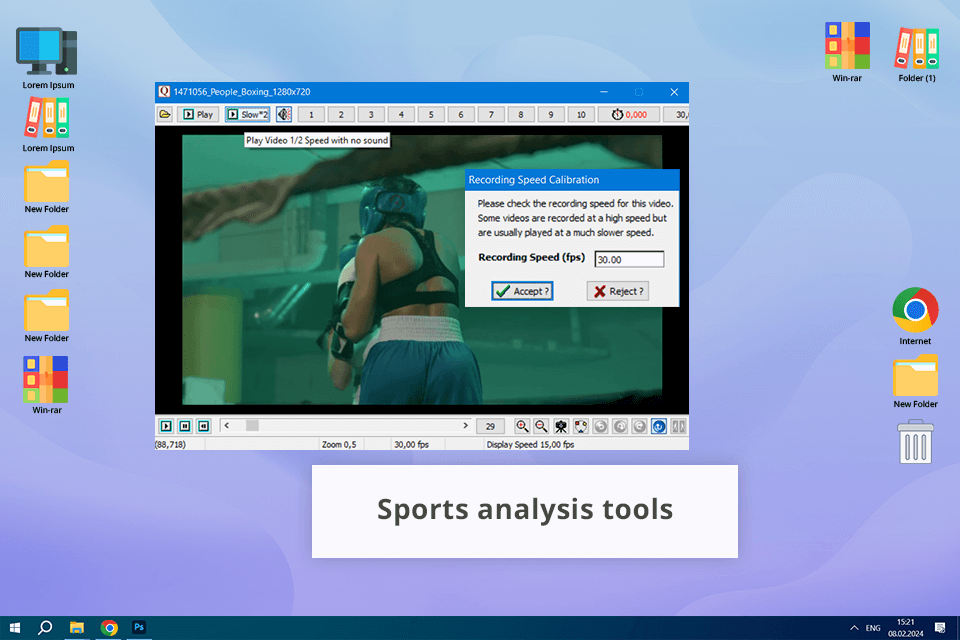Click the pause button in bottom bar
960x640 pixels.
pos(185,426)
